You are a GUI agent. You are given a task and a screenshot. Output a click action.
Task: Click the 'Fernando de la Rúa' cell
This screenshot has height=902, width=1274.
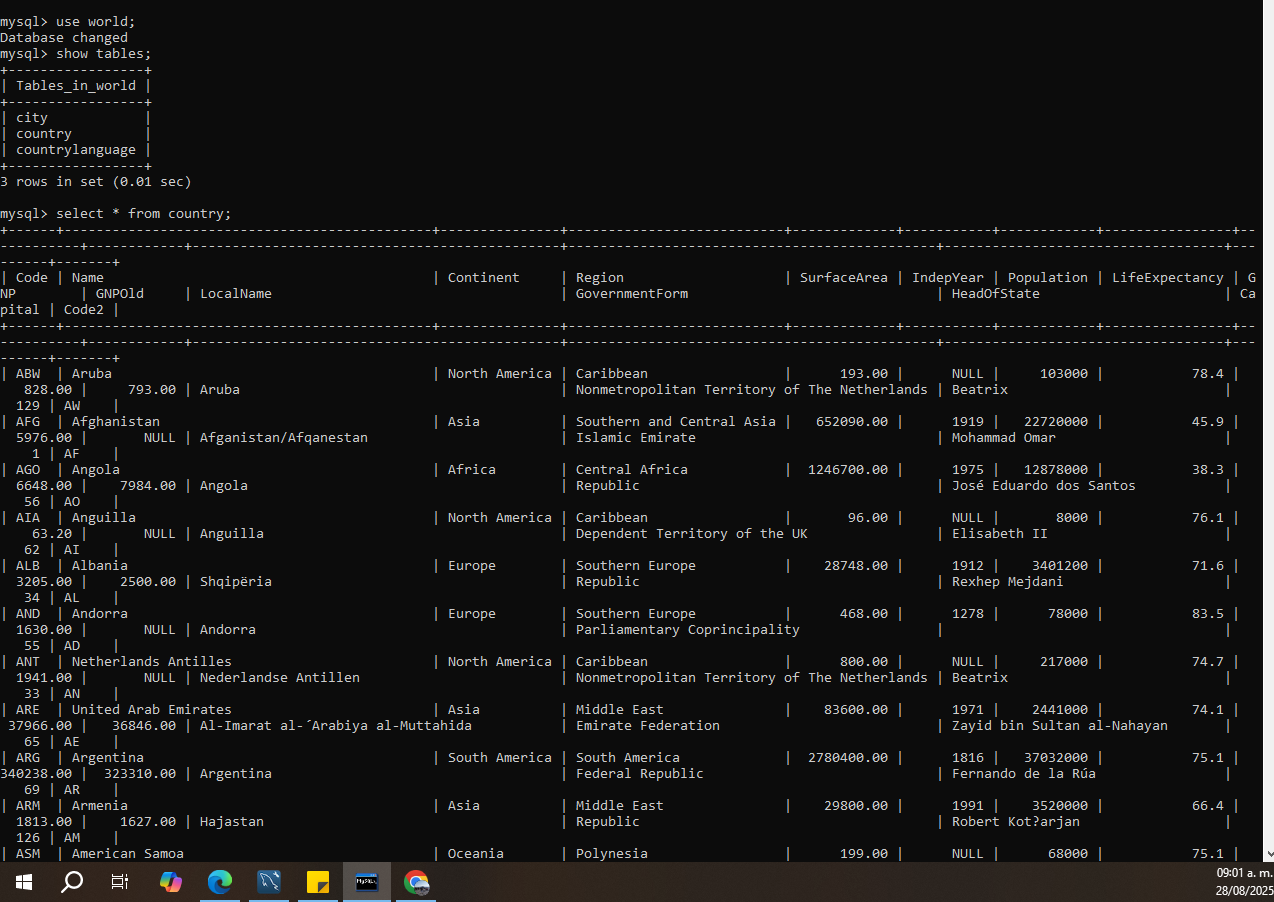(1024, 774)
